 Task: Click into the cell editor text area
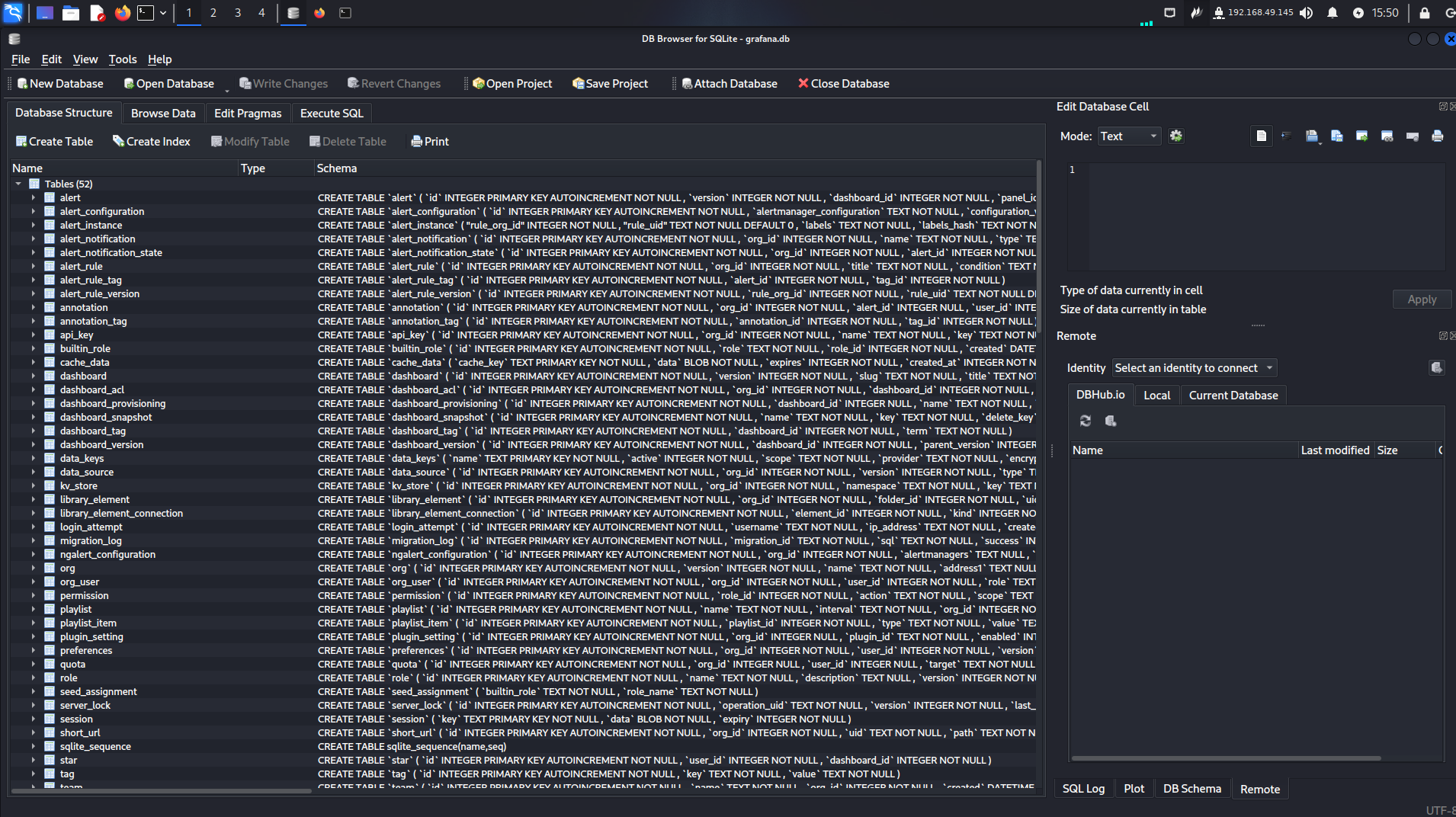[x=1265, y=216]
